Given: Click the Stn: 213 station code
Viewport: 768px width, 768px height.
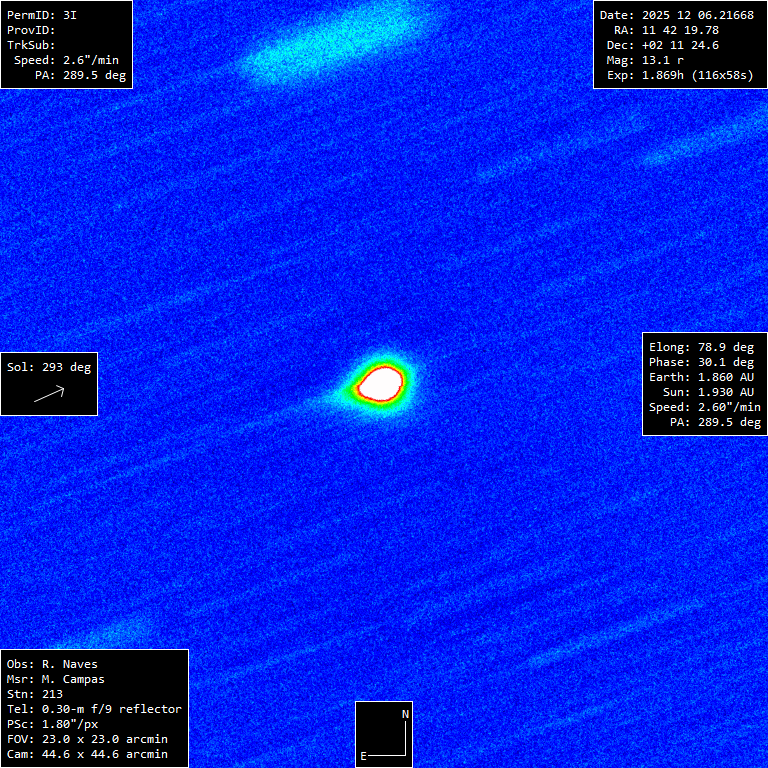Looking at the screenshot, I should (x=35, y=694).
